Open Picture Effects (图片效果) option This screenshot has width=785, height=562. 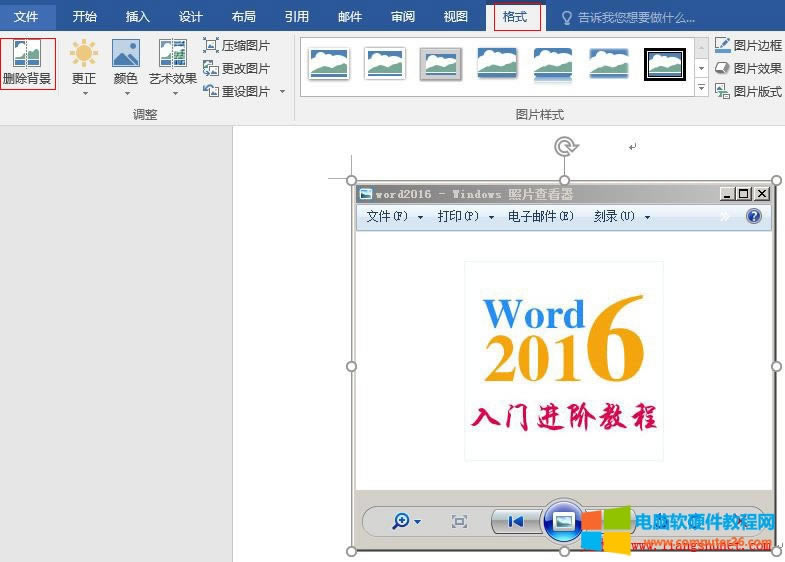[x=748, y=68]
